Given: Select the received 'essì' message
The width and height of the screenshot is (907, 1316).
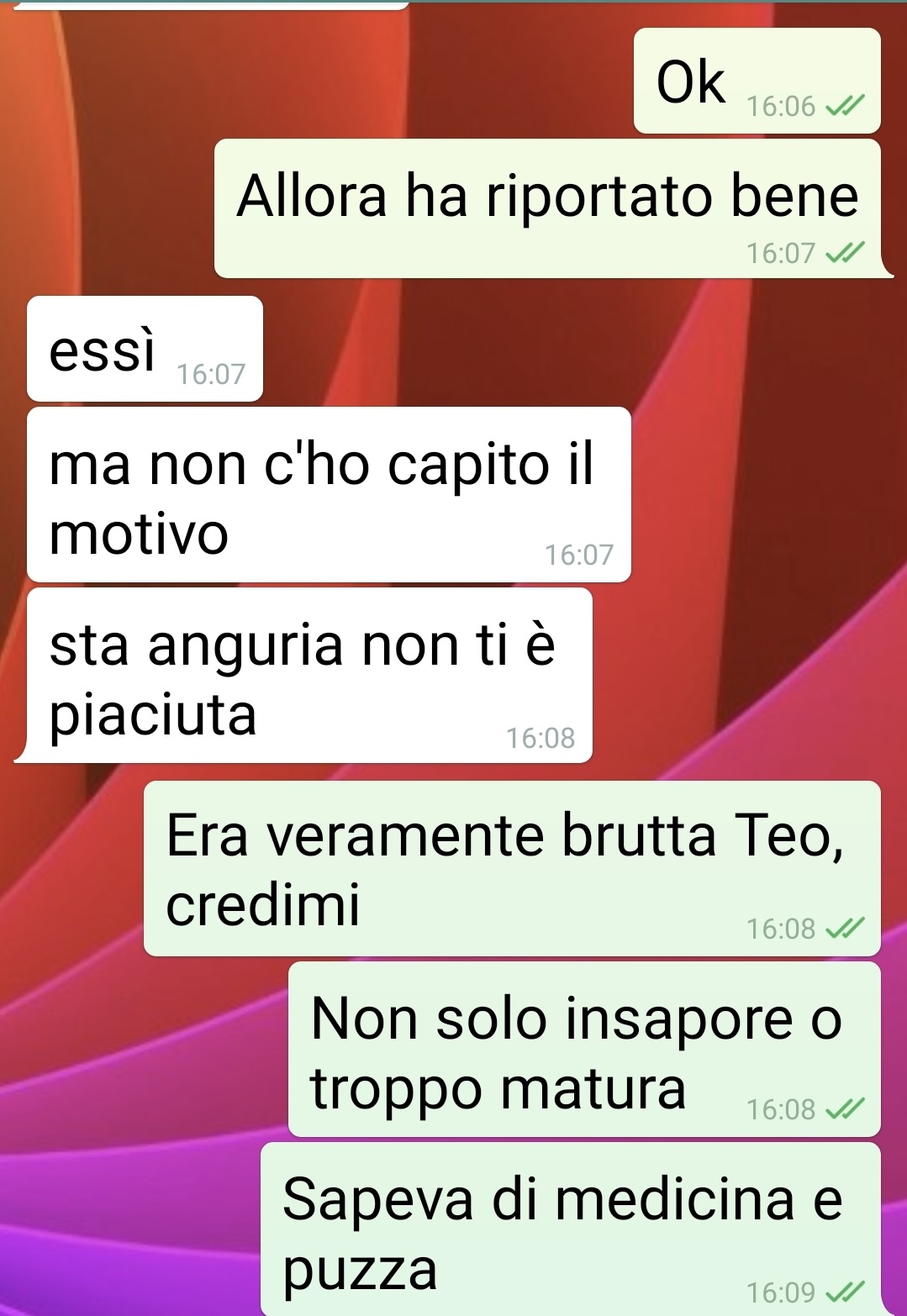Looking at the screenshot, I should click(145, 349).
